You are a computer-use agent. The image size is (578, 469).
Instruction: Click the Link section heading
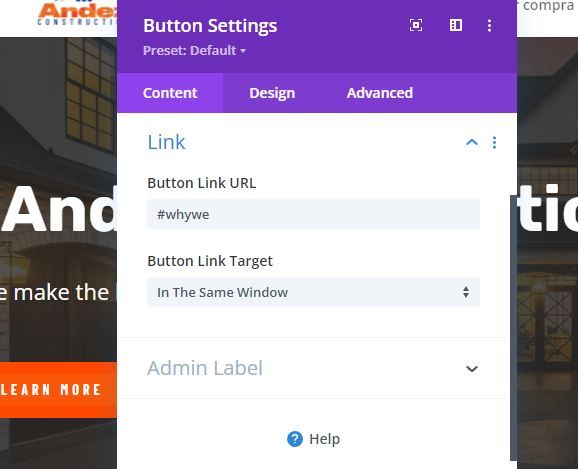coord(166,142)
